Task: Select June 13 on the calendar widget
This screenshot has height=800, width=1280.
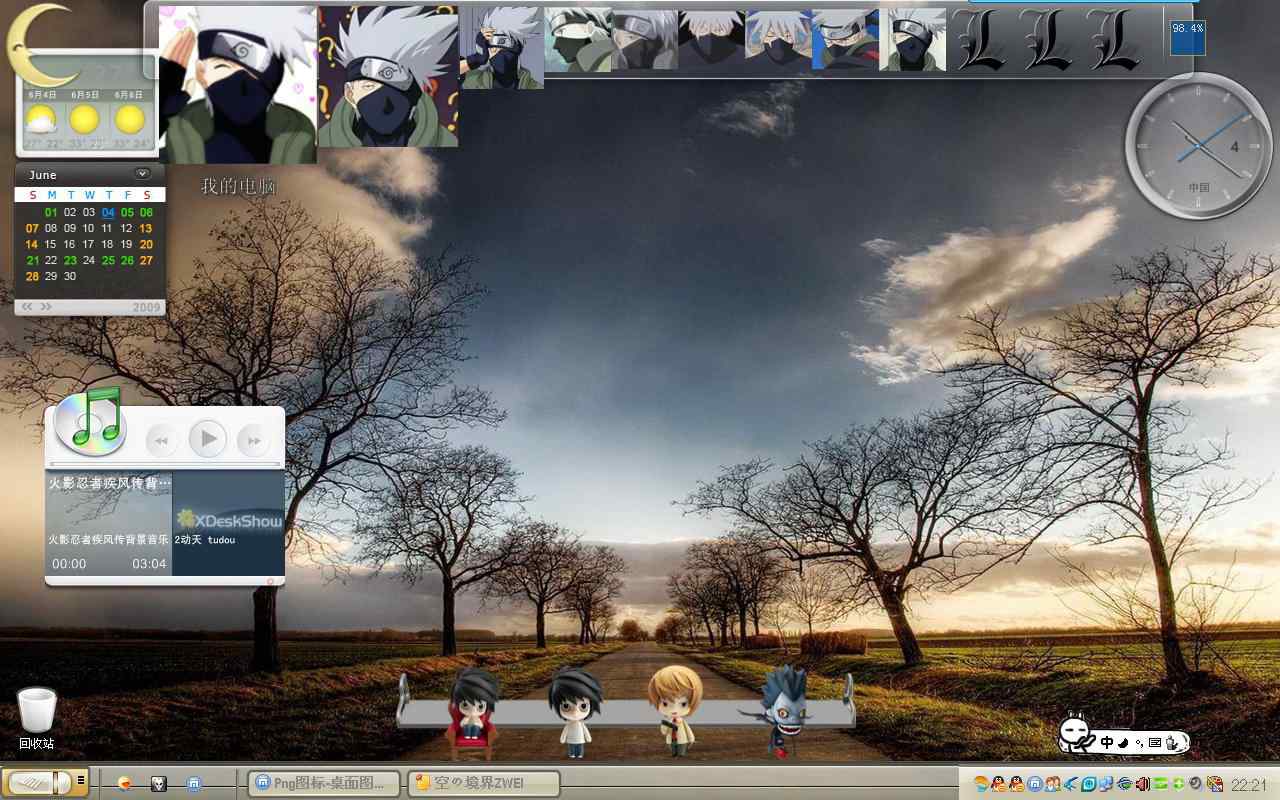Action: (146, 228)
